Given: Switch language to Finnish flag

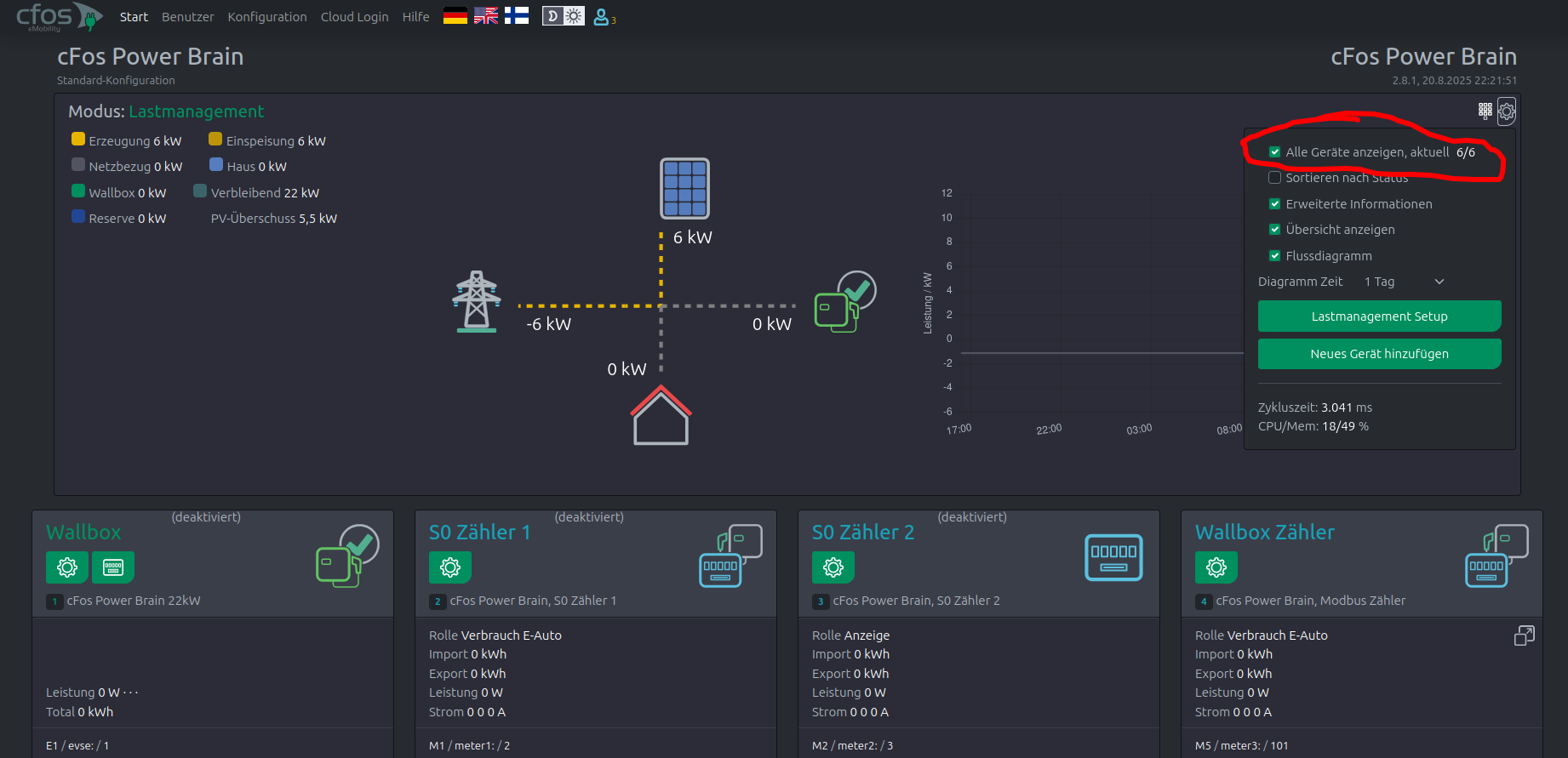Looking at the screenshot, I should point(517,16).
